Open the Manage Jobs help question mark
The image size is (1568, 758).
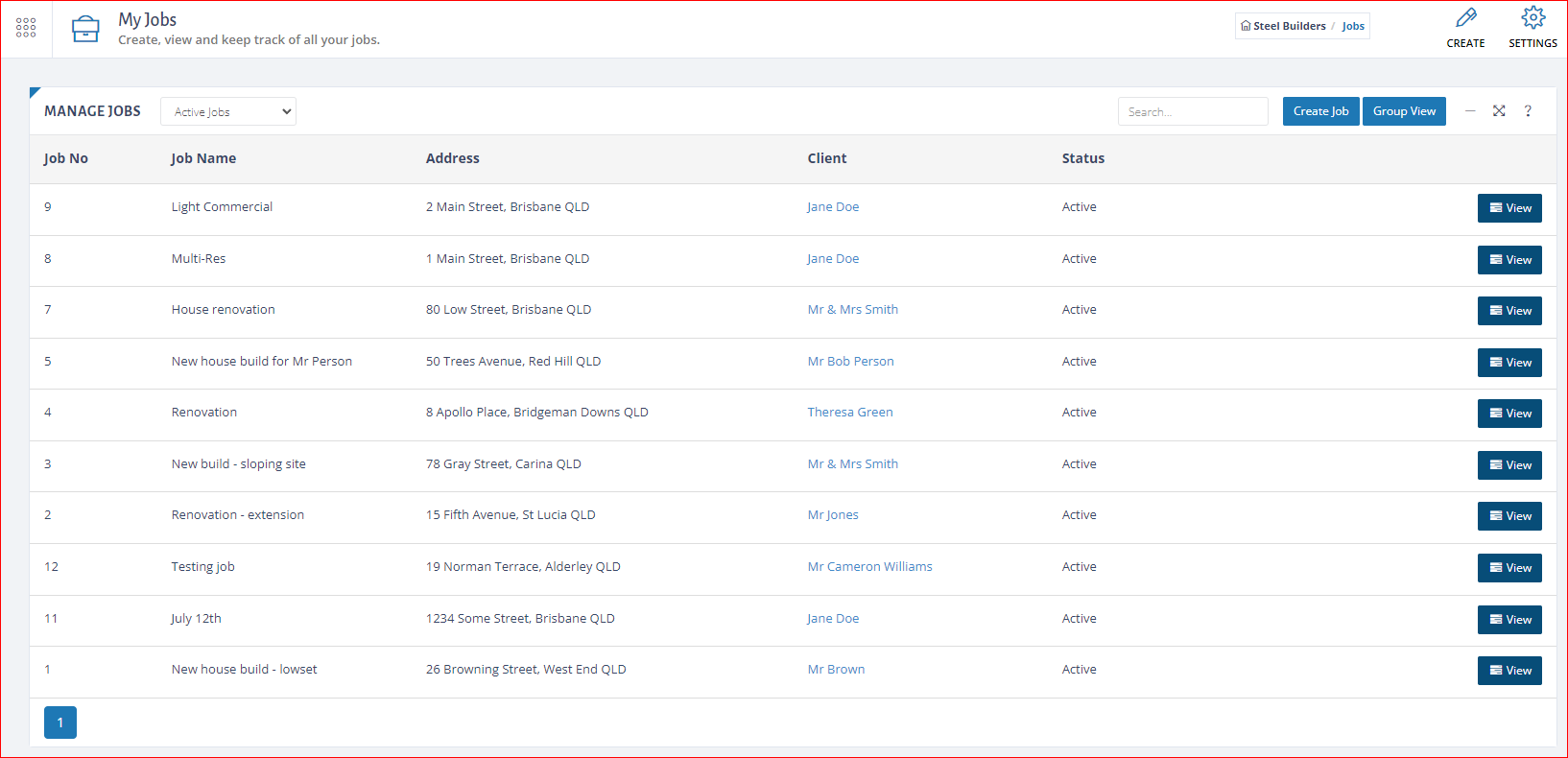click(1528, 111)
